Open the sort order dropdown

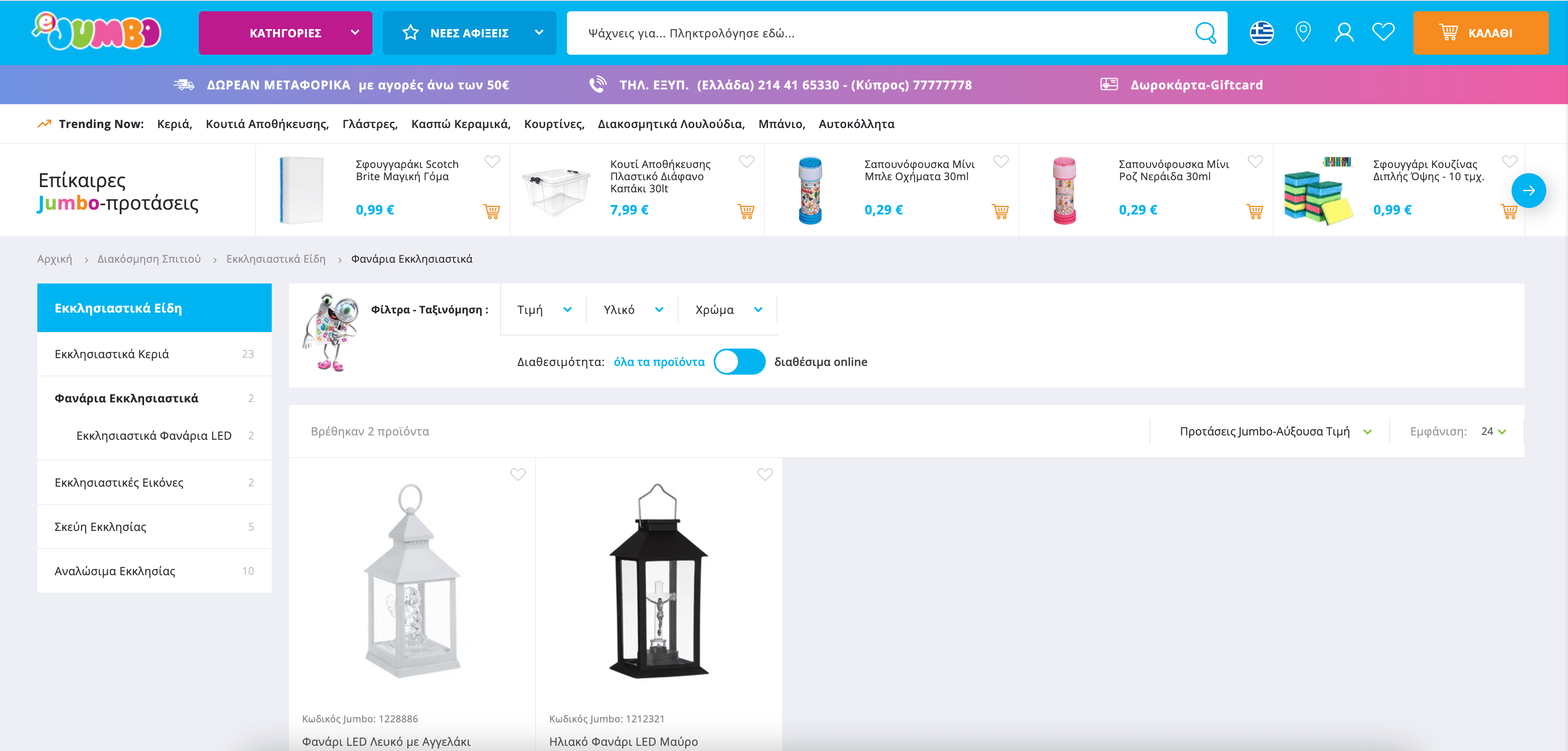[1275, 431]
